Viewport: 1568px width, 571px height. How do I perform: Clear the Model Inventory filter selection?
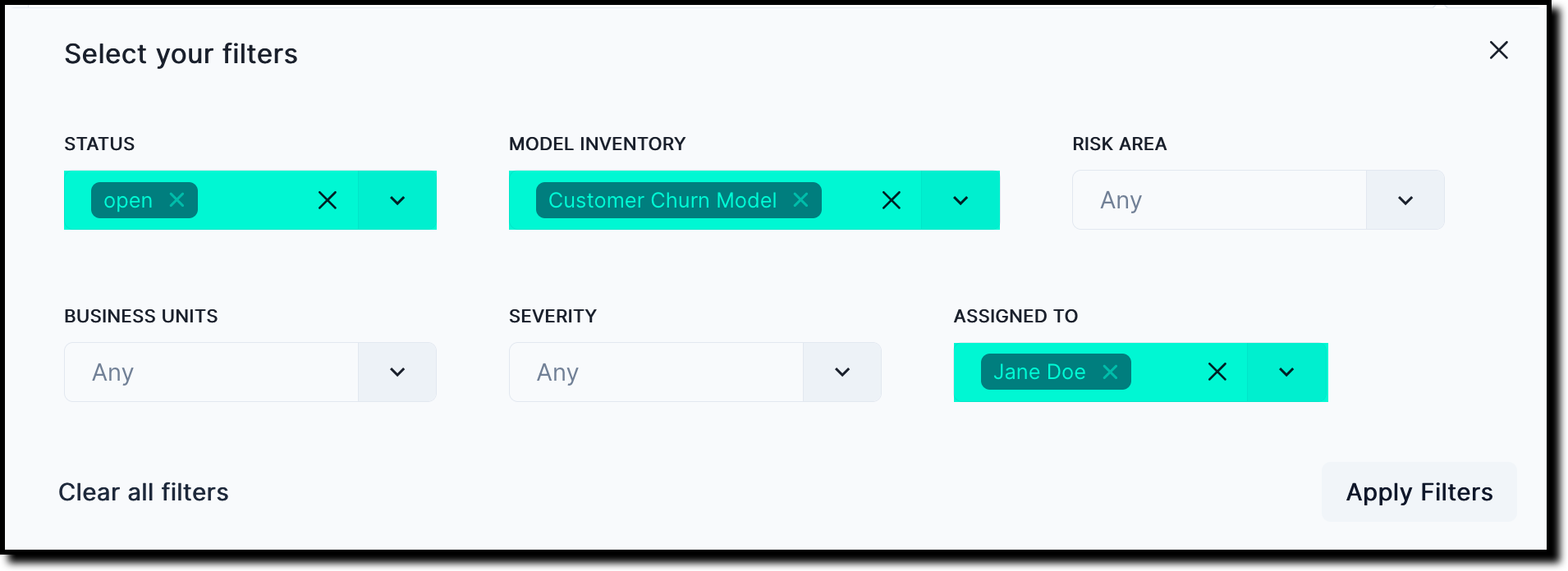click(x=892, y=199)
